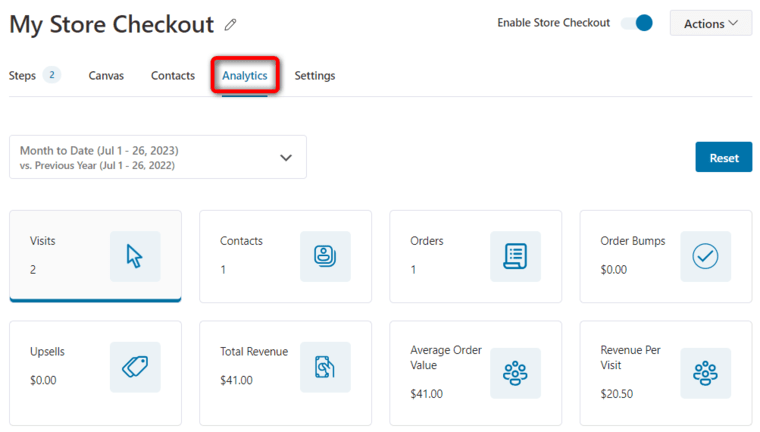The width and height of the screenshot is (760, 432).
Task: Click the My Store Checkout title
Action: (111, 24)
